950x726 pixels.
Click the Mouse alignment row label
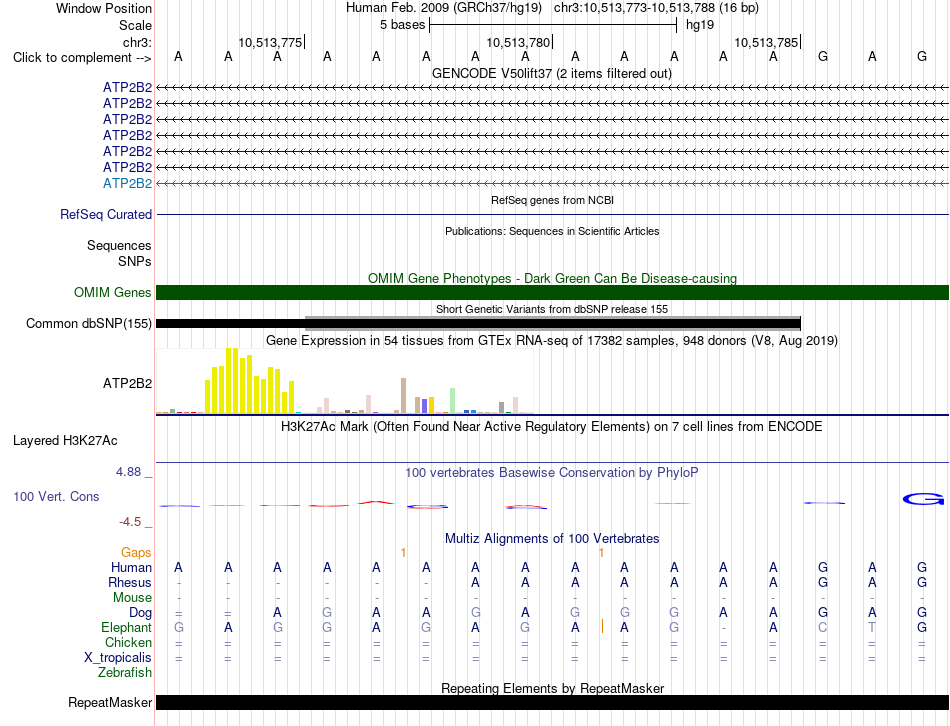tap(132, 598)
